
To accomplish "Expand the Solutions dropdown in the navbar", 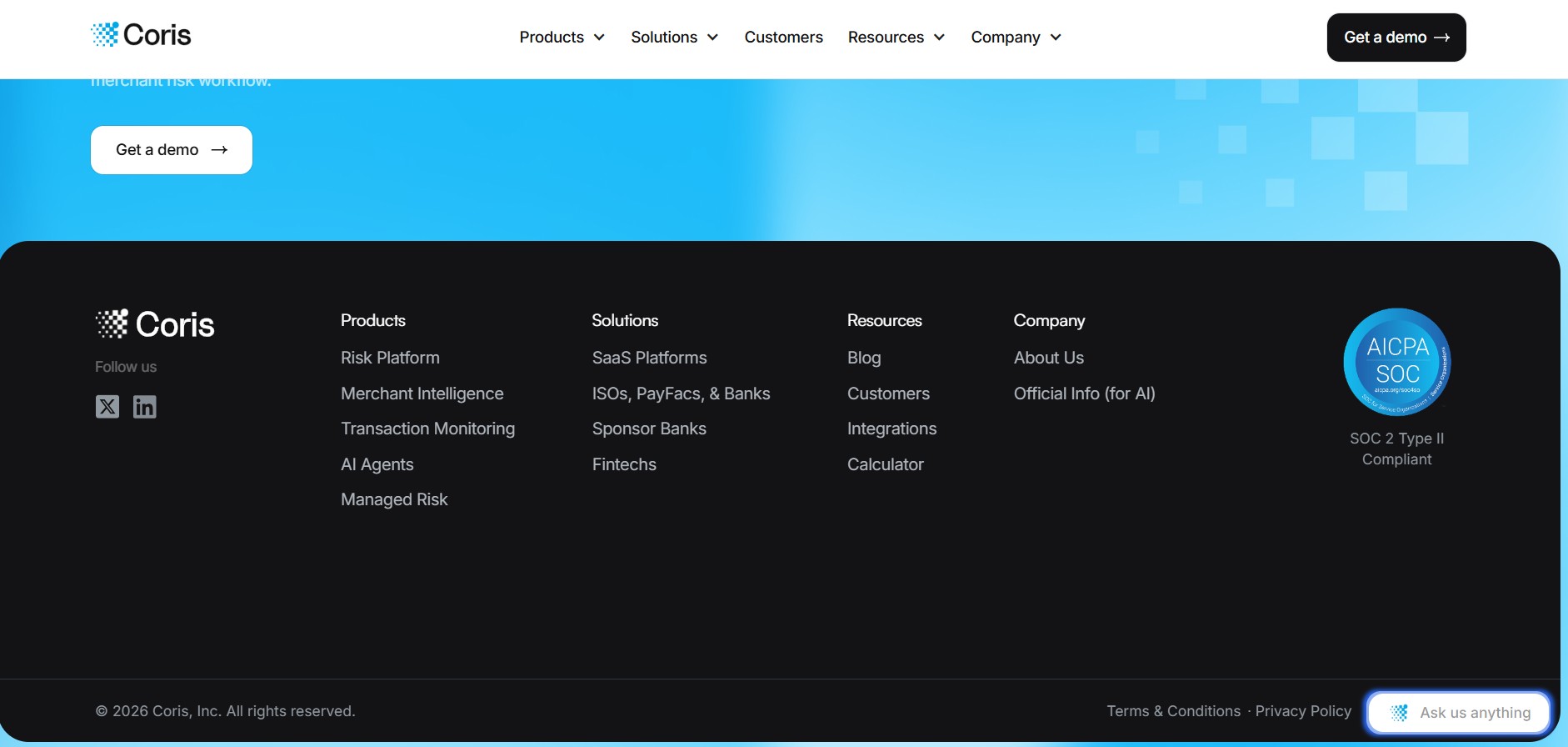I will pyautogui.click(x=675, y=38).
